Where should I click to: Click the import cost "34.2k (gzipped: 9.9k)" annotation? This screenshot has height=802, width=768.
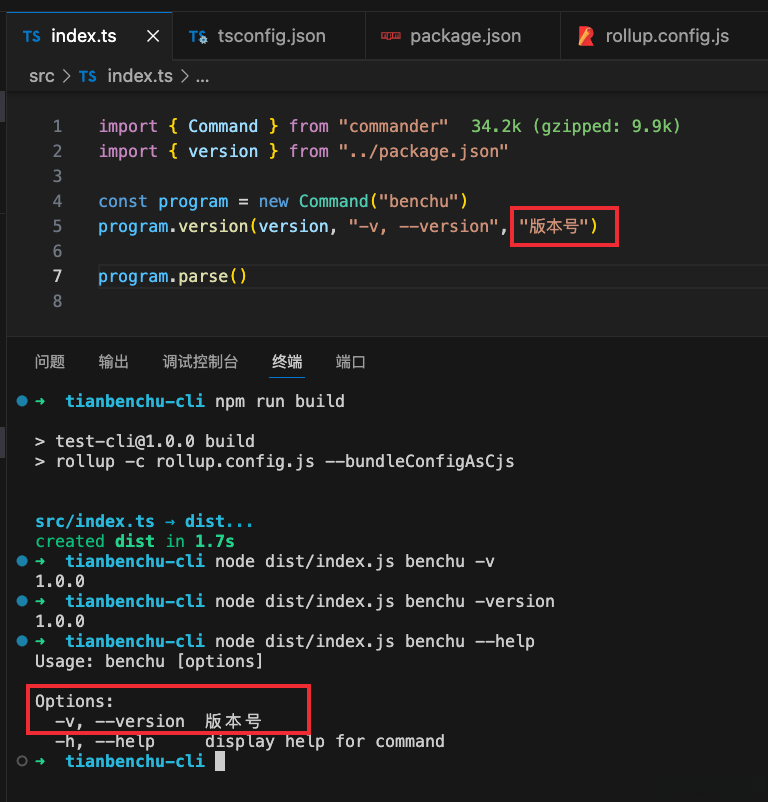click(576, 126)
